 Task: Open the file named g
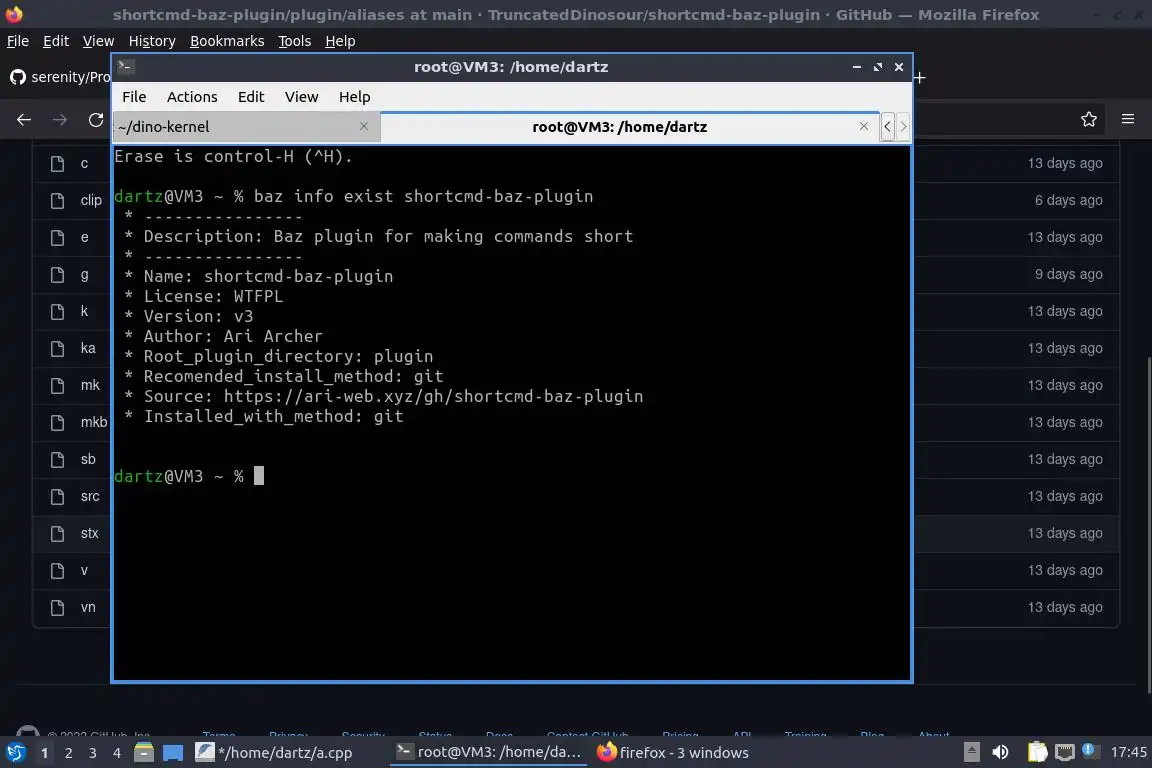click(x=84, y=274)
